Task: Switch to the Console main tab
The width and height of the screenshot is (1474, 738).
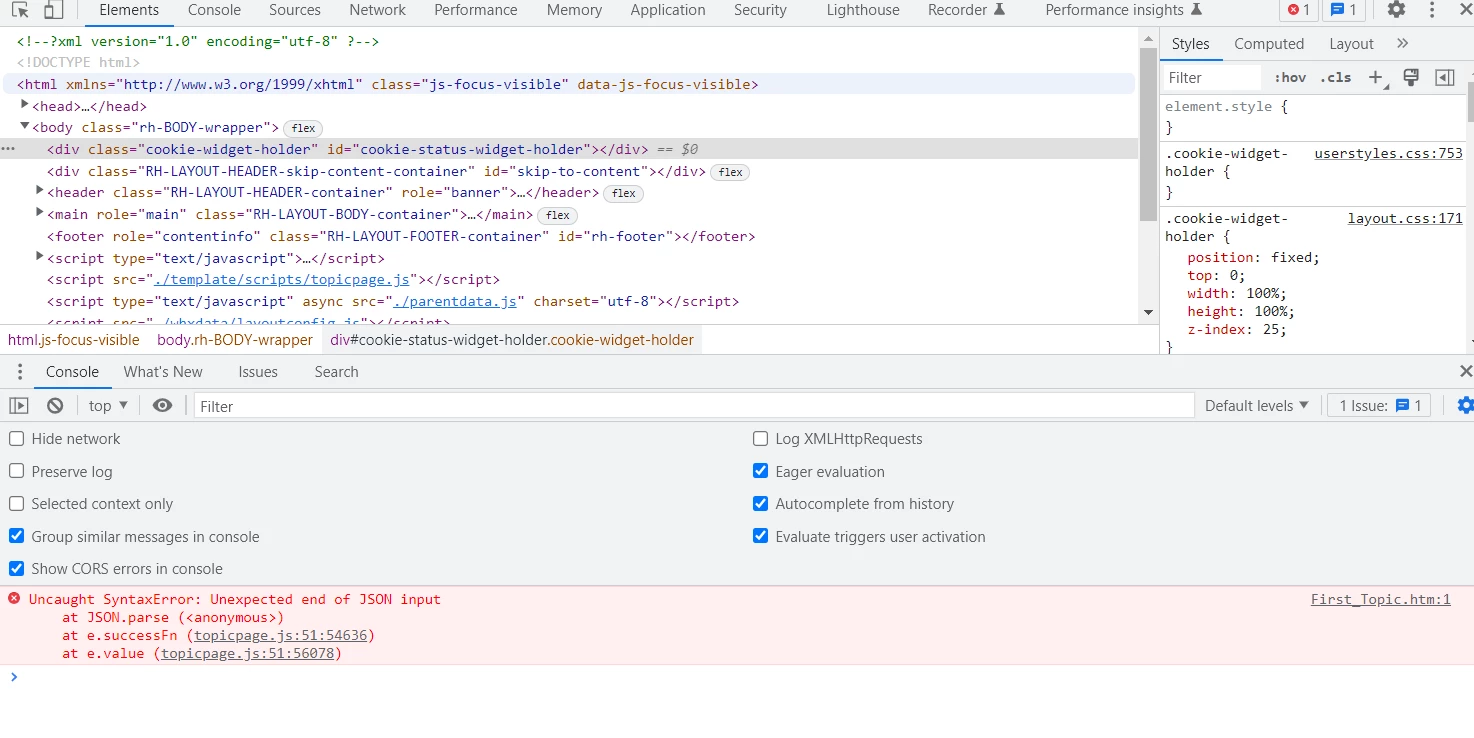Action: pyautogui.click(x=214, y=10)
